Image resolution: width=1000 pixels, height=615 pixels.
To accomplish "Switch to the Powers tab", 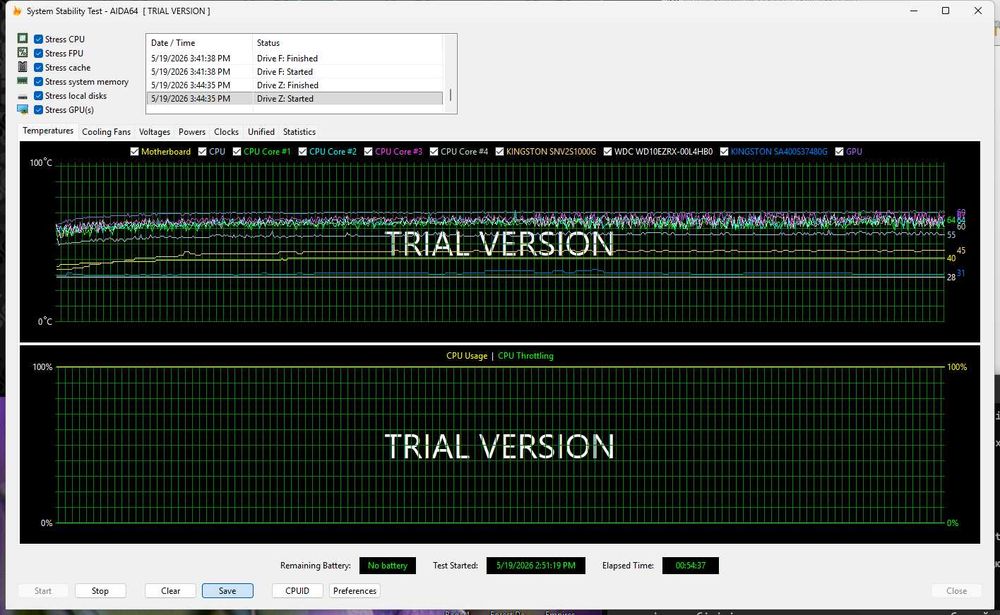I will tap(192, 132).
